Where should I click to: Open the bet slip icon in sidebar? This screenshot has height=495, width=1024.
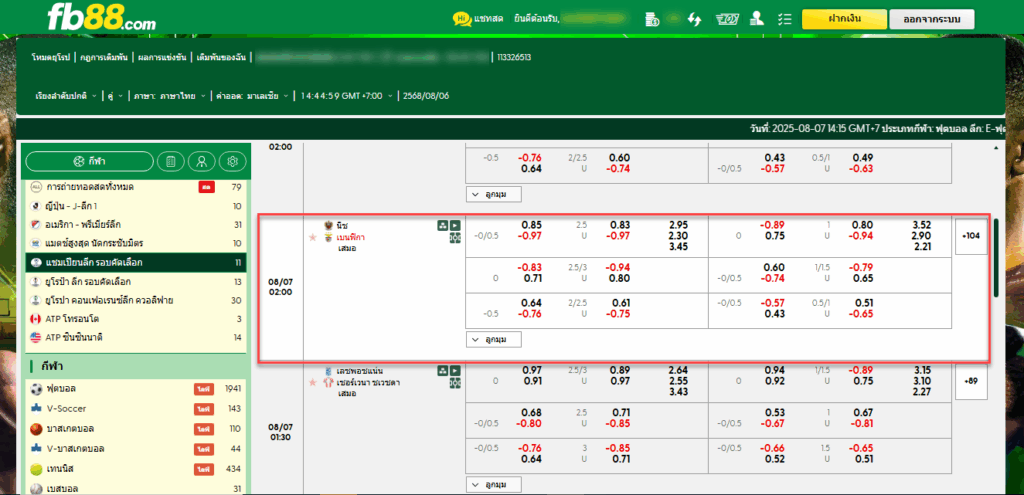click(x=171, y=161)
